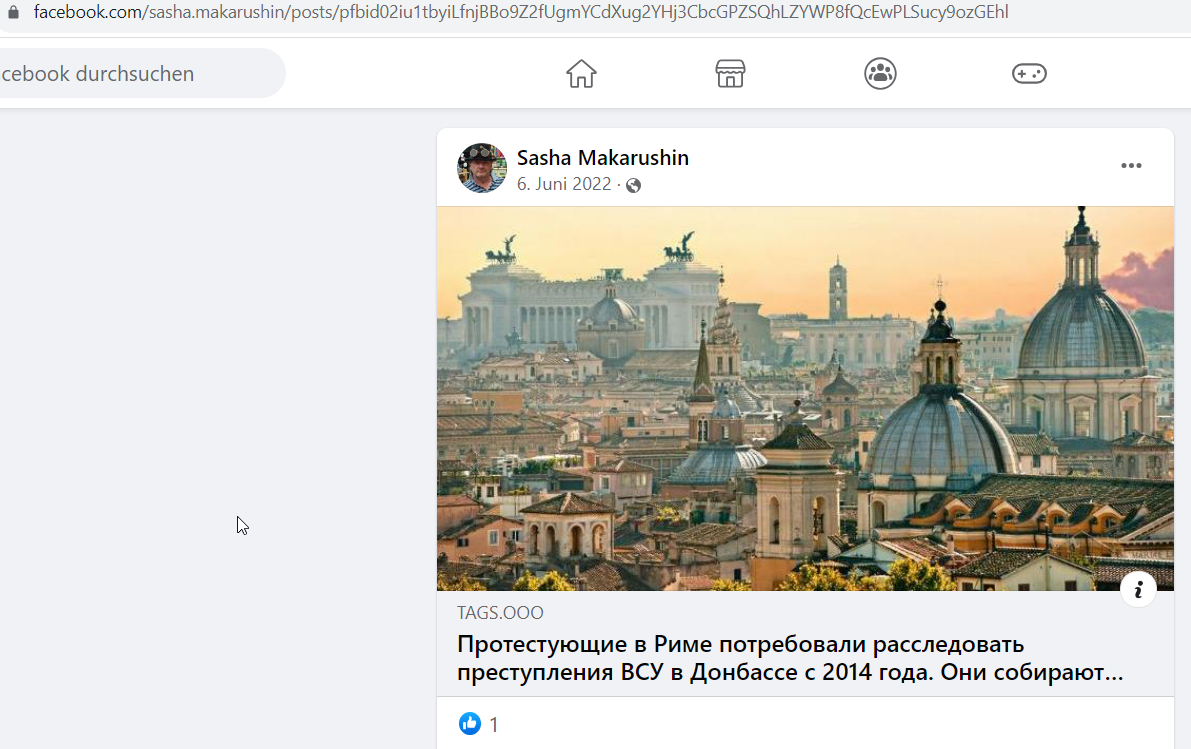The height and width of the screenshot is (749, 1191).
Task: Open the Facebook Home icon
Action: click(x=581, y=74)
